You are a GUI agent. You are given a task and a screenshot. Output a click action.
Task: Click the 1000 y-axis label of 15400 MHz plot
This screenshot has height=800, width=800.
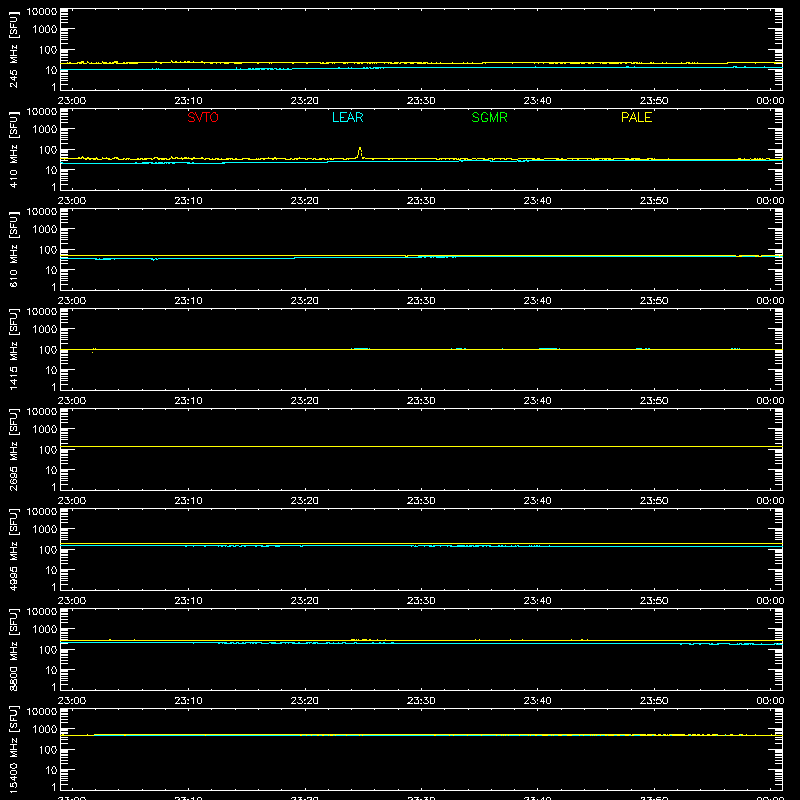pyautogui.click(x=45, y=730)
